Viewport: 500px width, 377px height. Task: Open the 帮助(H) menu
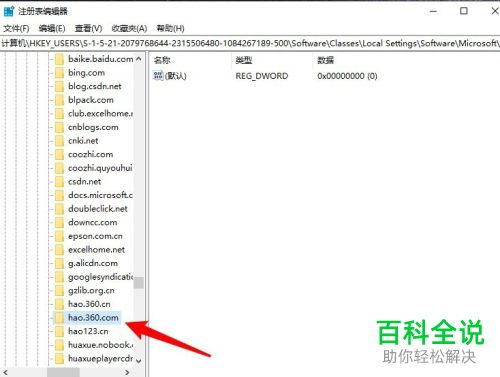point(170,28)
